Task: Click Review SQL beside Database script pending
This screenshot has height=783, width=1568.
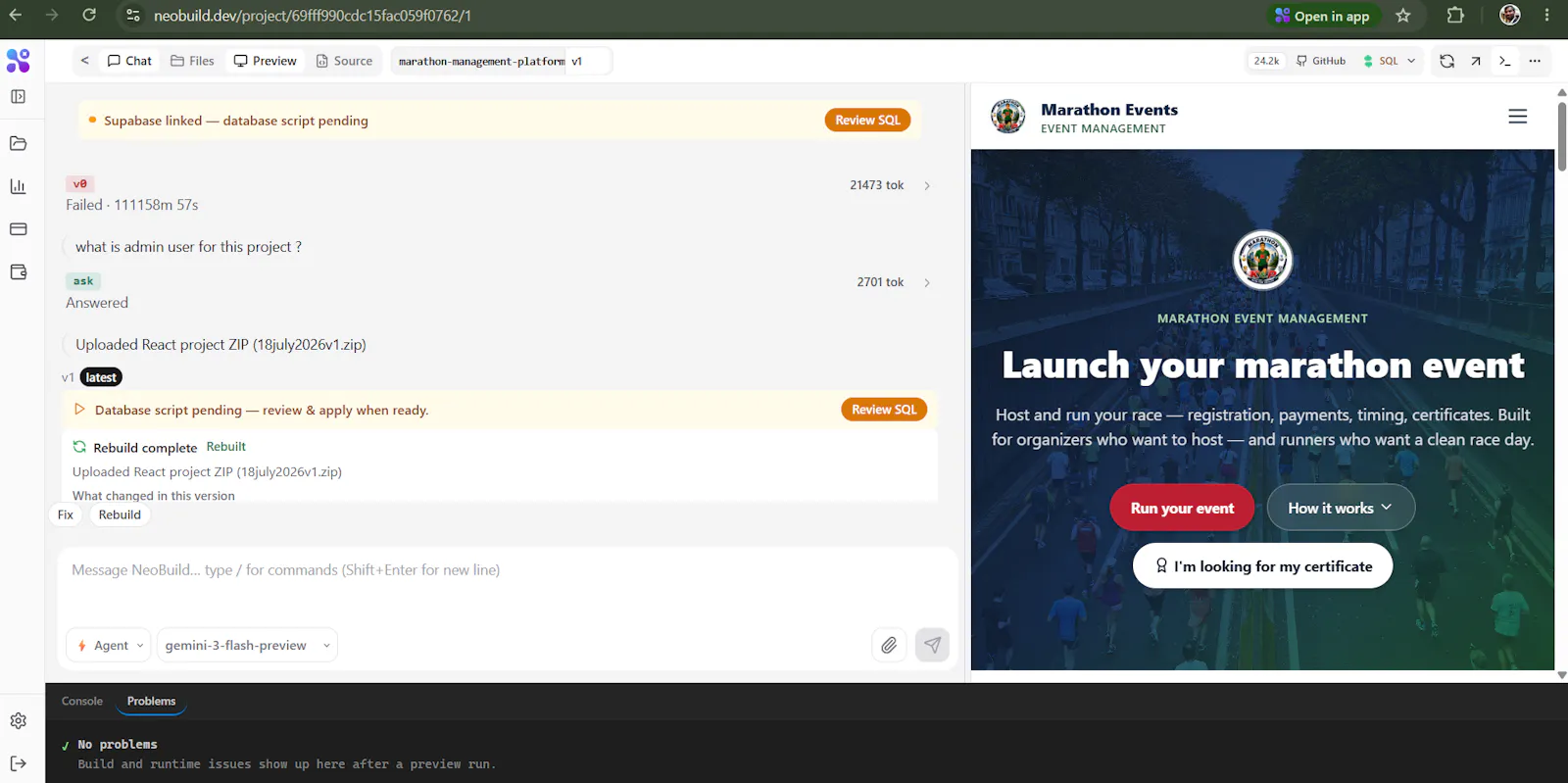Action: 884,410
